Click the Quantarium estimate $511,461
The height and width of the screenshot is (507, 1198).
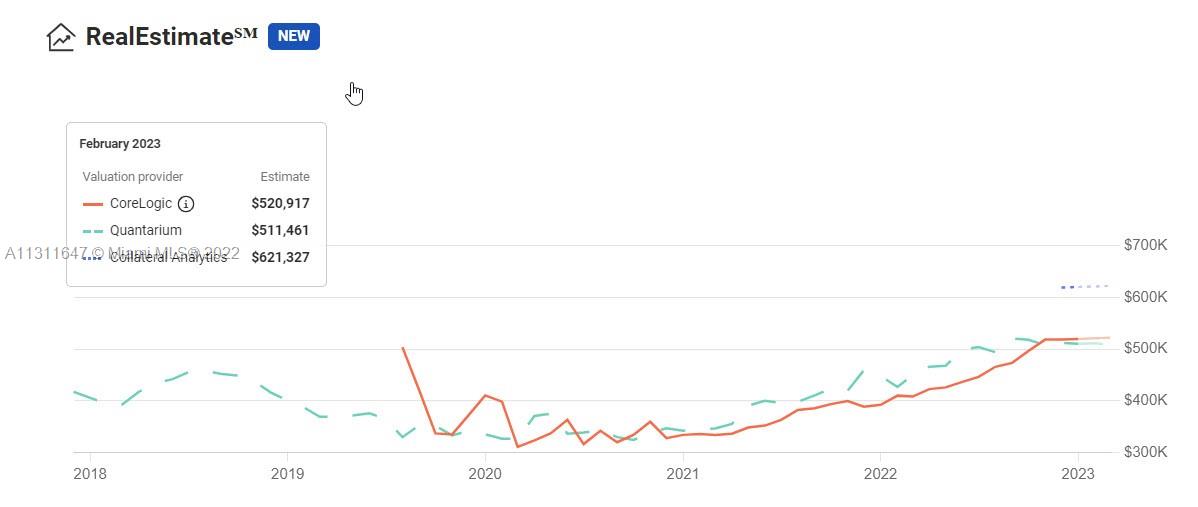click(280, 231)
